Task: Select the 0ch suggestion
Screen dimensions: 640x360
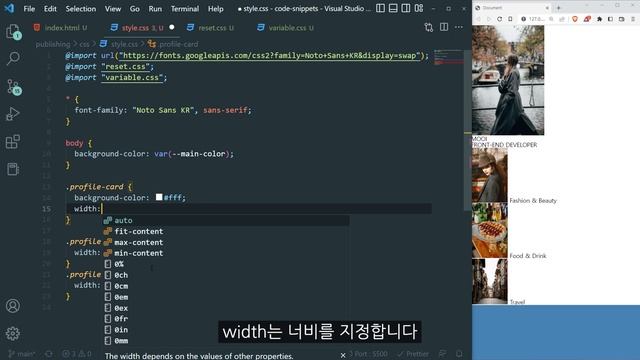Action: pos(226,275)
